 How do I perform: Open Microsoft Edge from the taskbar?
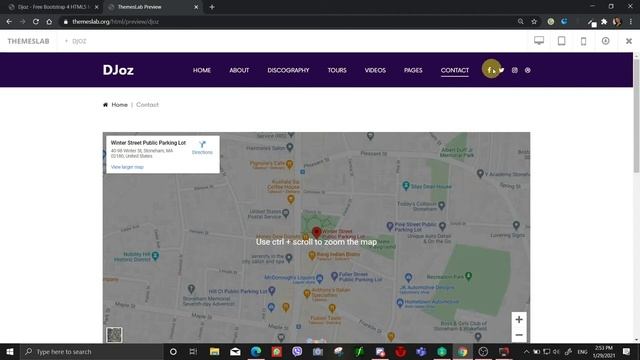pyautogui.click(x=256, y=351)
